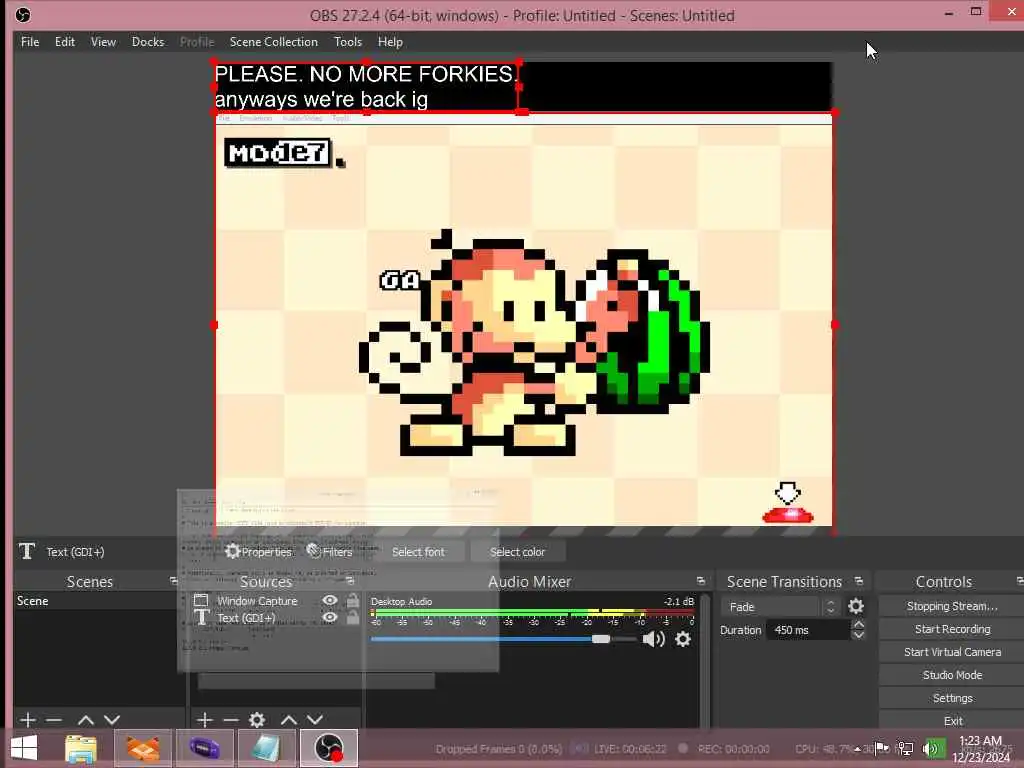
Task: Click Duration 450 ms field
Action: click(x=808, y=630)
